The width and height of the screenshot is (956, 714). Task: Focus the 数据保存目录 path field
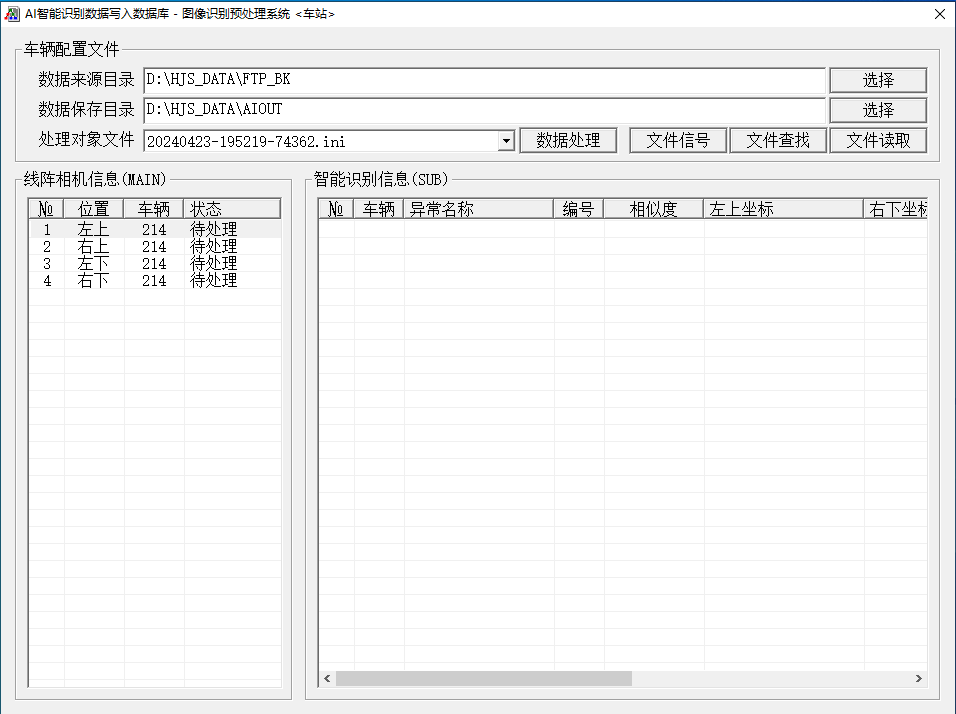484,110
